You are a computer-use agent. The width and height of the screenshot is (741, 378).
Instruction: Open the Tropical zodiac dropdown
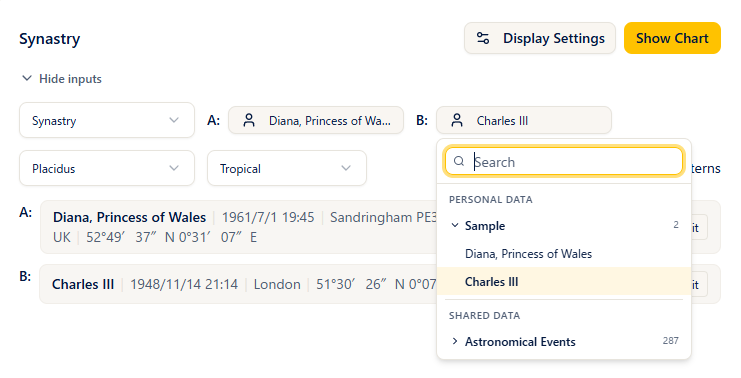click(x=287, y=168)
